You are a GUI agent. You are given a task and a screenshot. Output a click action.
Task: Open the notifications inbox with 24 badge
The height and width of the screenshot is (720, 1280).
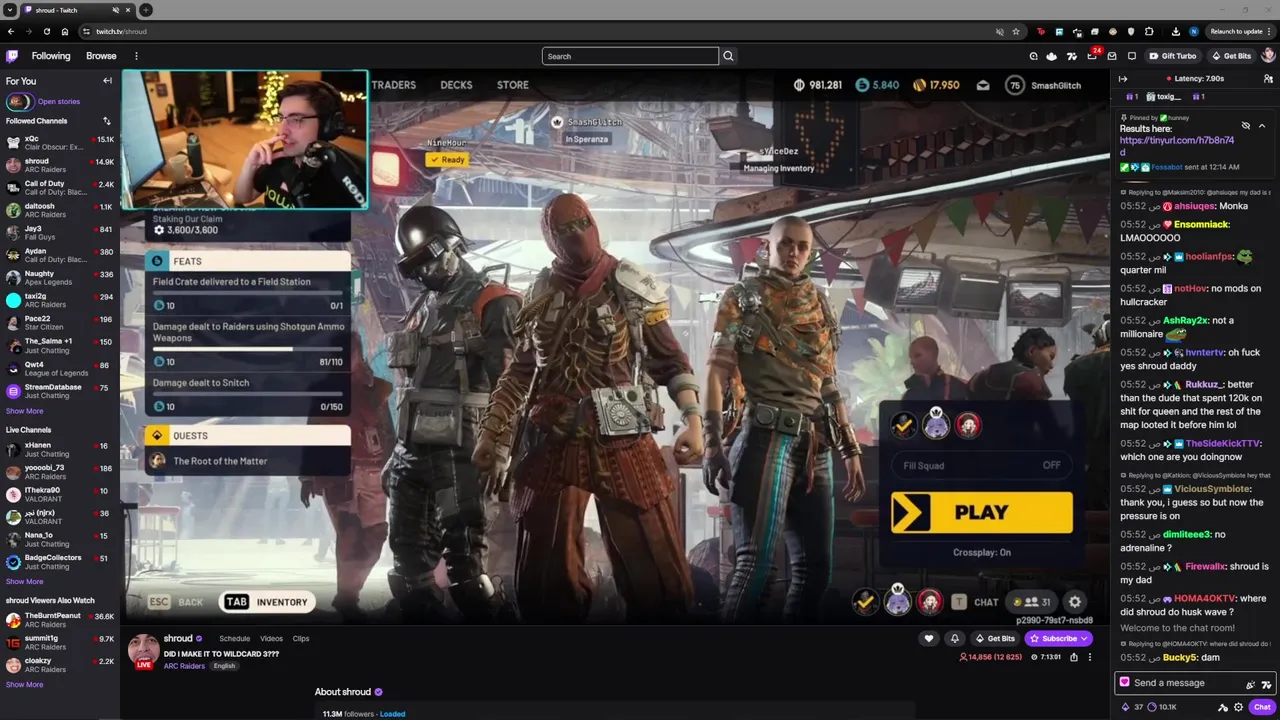[x=1092, y=56]
